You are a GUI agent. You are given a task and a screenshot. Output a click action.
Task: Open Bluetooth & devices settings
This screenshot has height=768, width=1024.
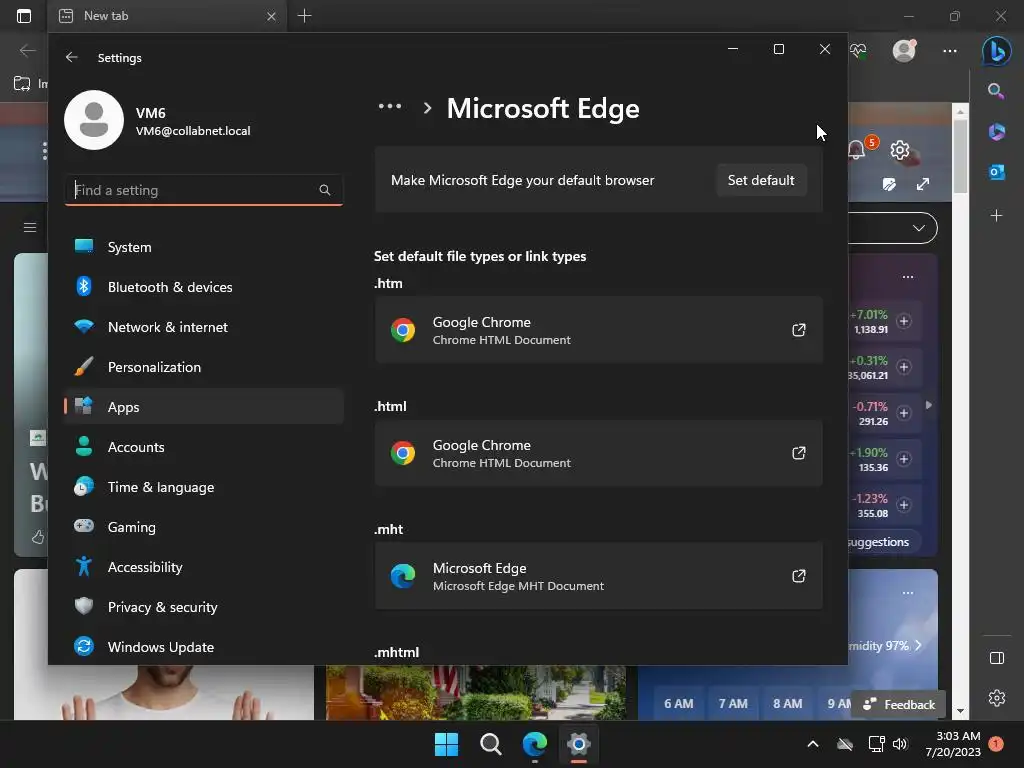(204, 287)
